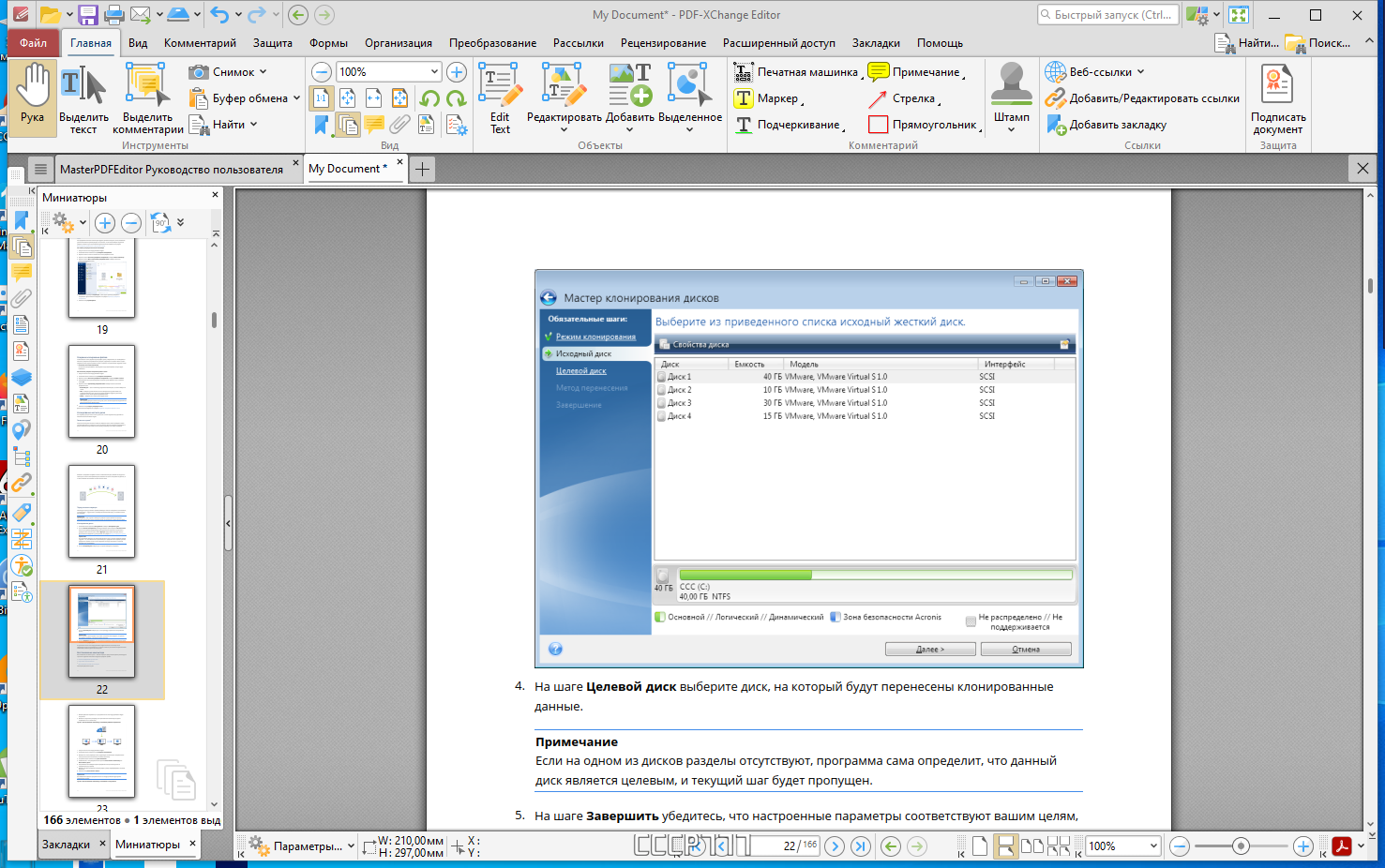
Task: Zoom out with the ribbon minus button
Action: [322, 72]
